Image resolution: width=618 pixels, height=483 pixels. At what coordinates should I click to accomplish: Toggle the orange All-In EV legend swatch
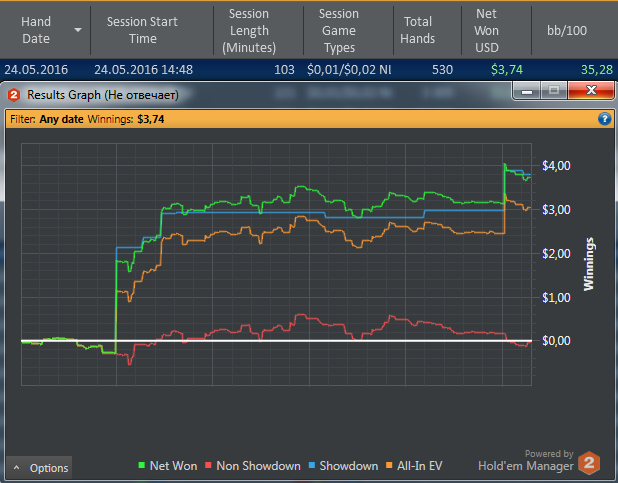click(x=389, y=465)
